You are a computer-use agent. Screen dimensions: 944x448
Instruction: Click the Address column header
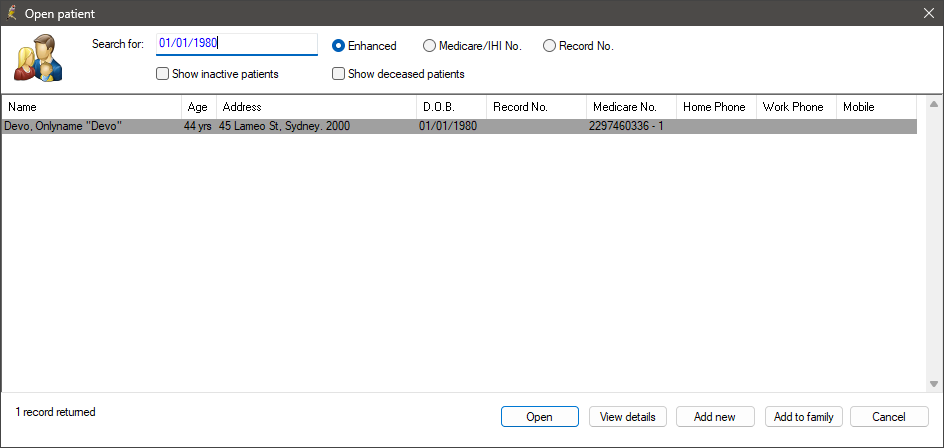317,107
